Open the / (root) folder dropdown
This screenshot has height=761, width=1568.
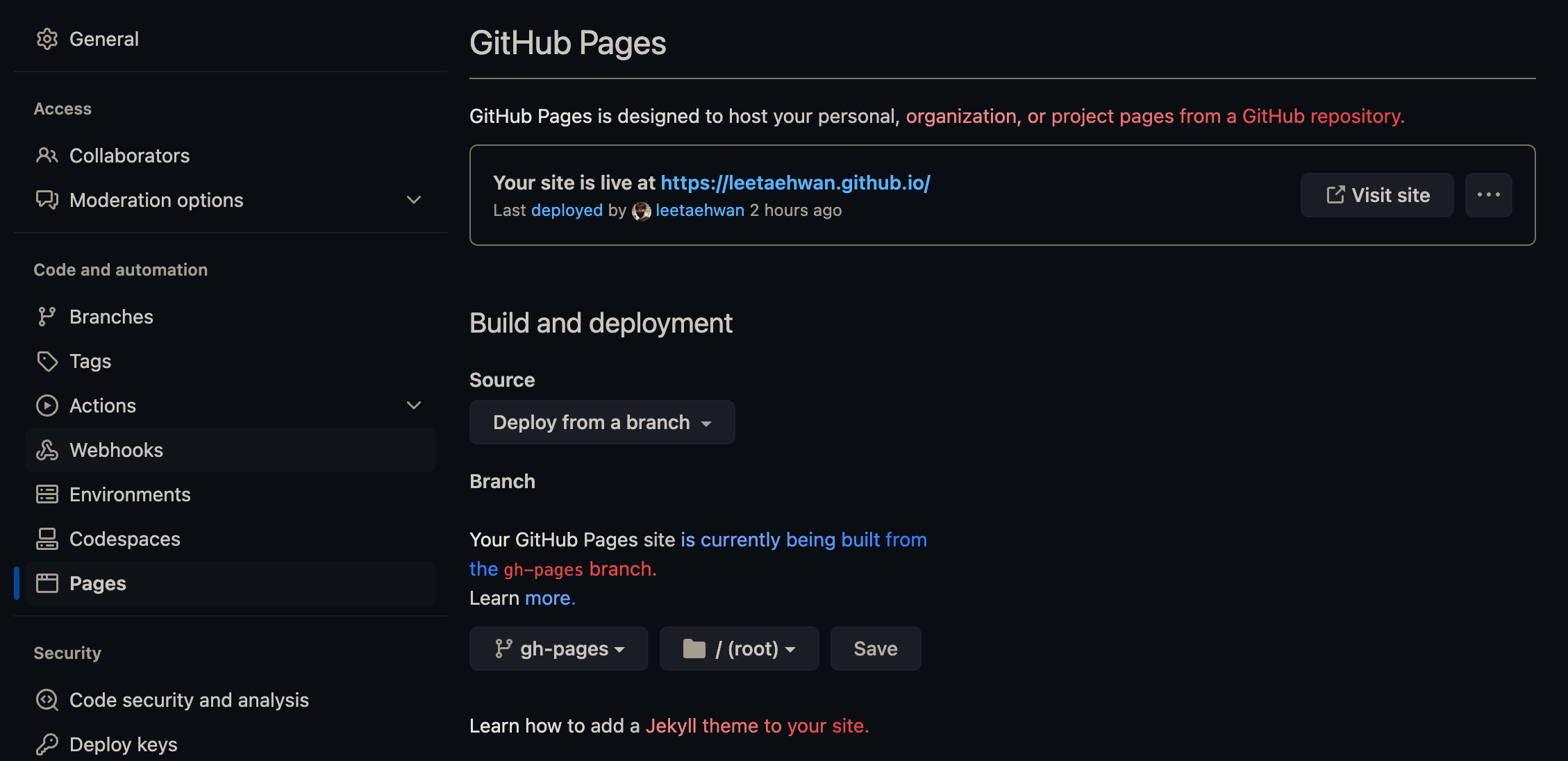point(739,649)
